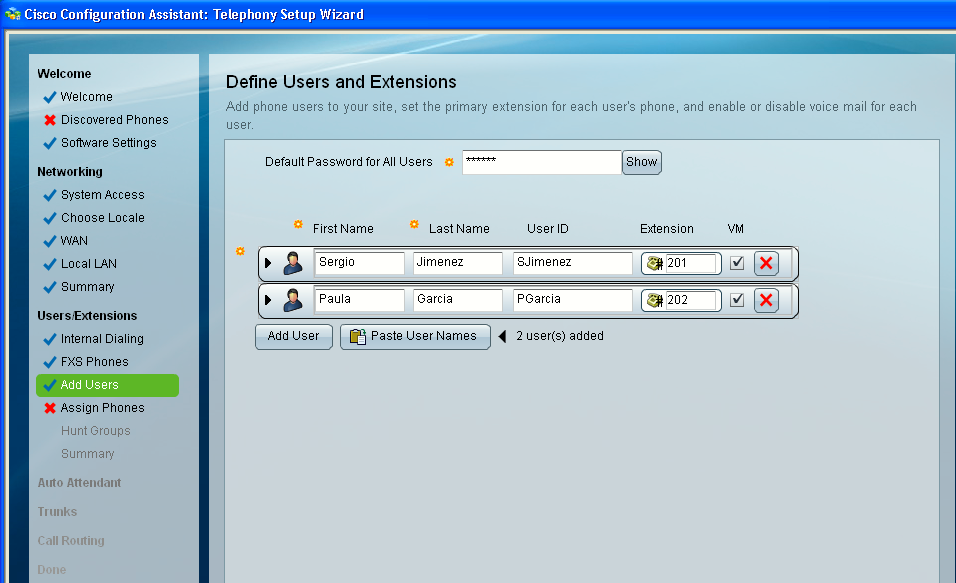Screen dimensions: 956x583
Task: Click the User ID field PGarcia
Action: click(573, 300)
